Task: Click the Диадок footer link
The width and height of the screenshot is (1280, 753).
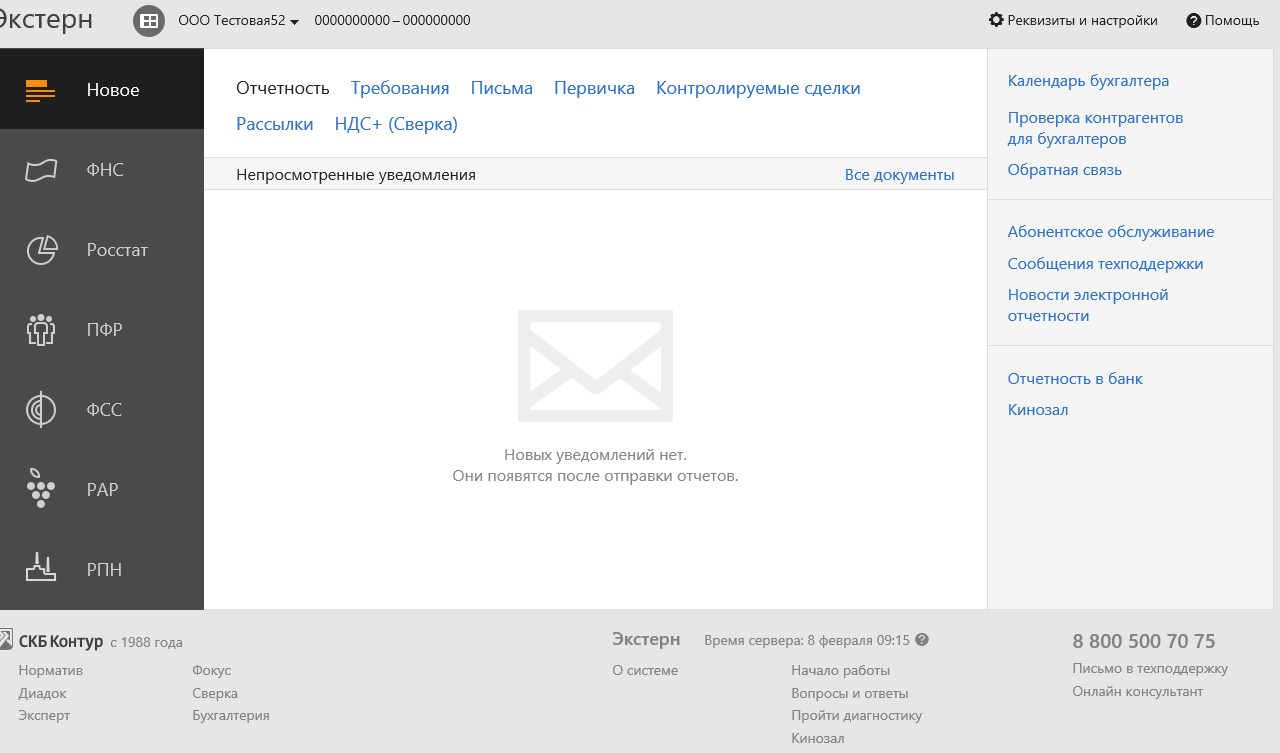Action: [x=42, y=693]
